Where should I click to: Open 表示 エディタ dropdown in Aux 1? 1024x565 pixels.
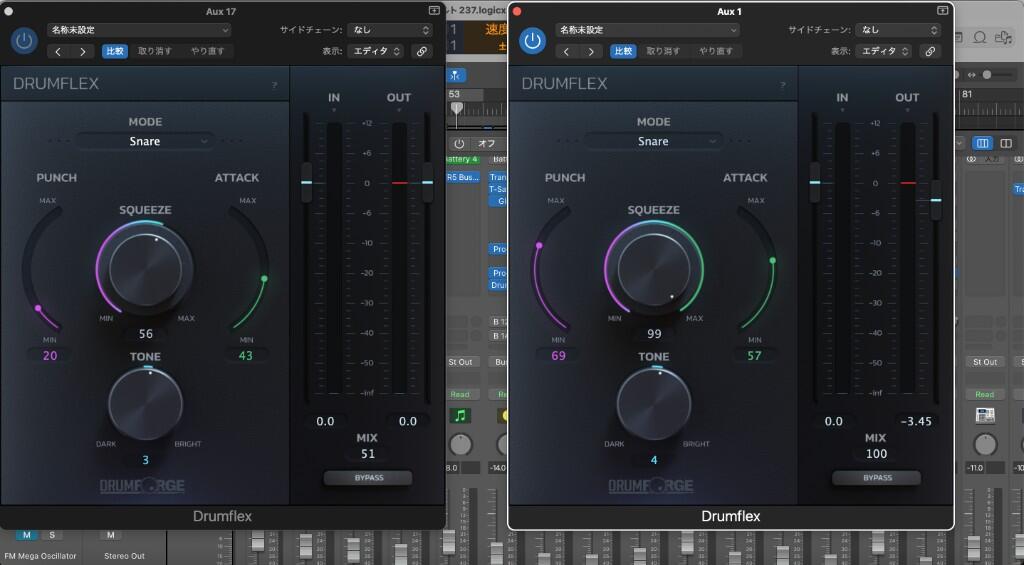883,51
